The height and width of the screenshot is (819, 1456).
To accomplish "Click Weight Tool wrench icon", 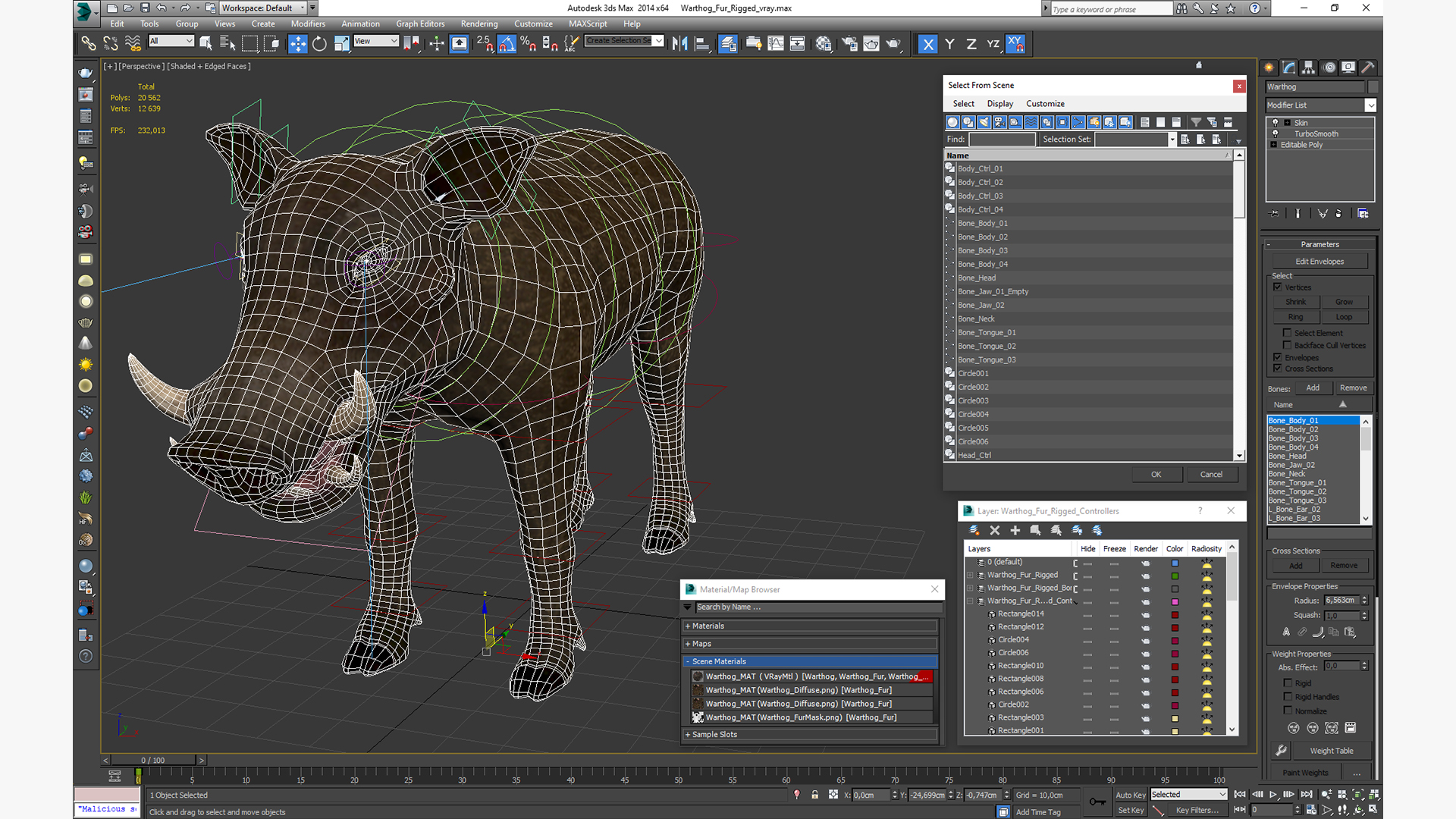I will (x=1282, y=751).
